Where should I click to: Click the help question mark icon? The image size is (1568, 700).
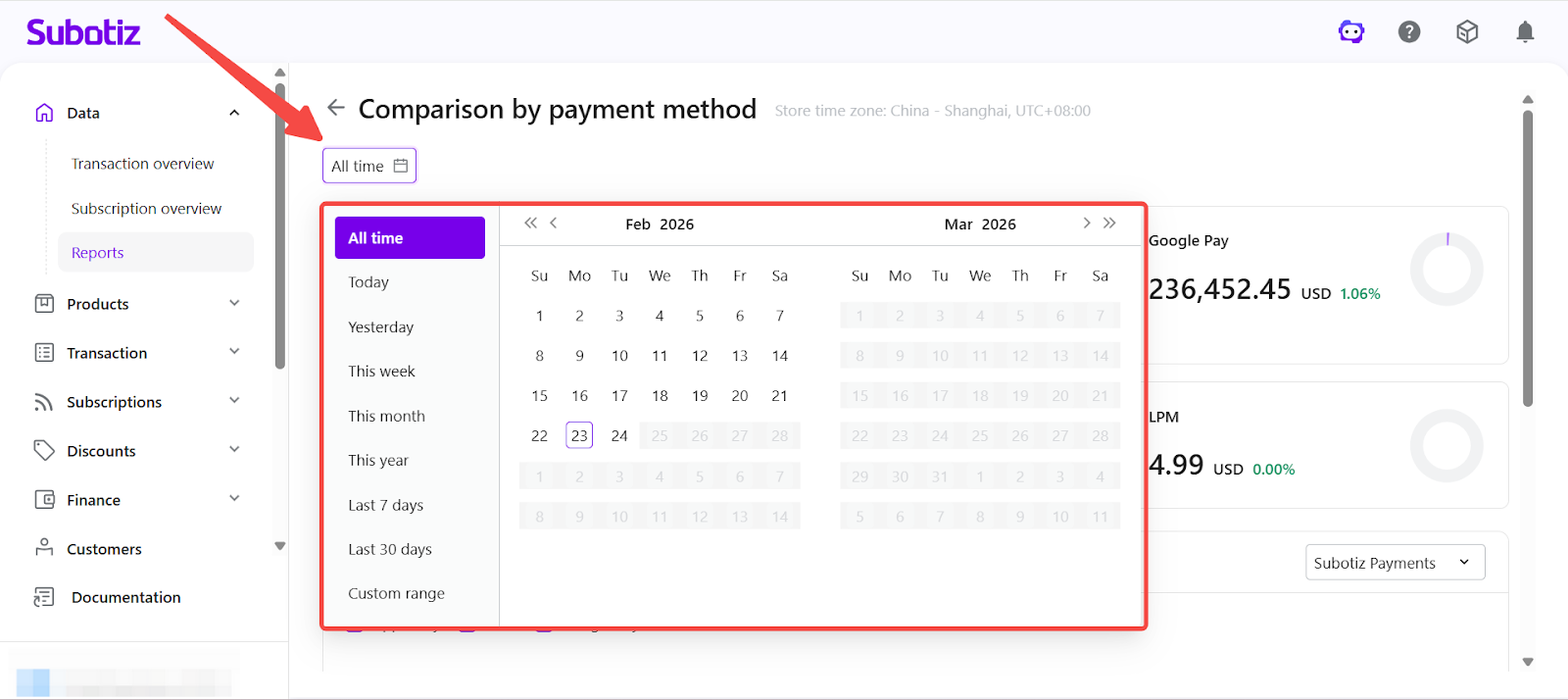pyautogui.click(x=1409, y=32)
